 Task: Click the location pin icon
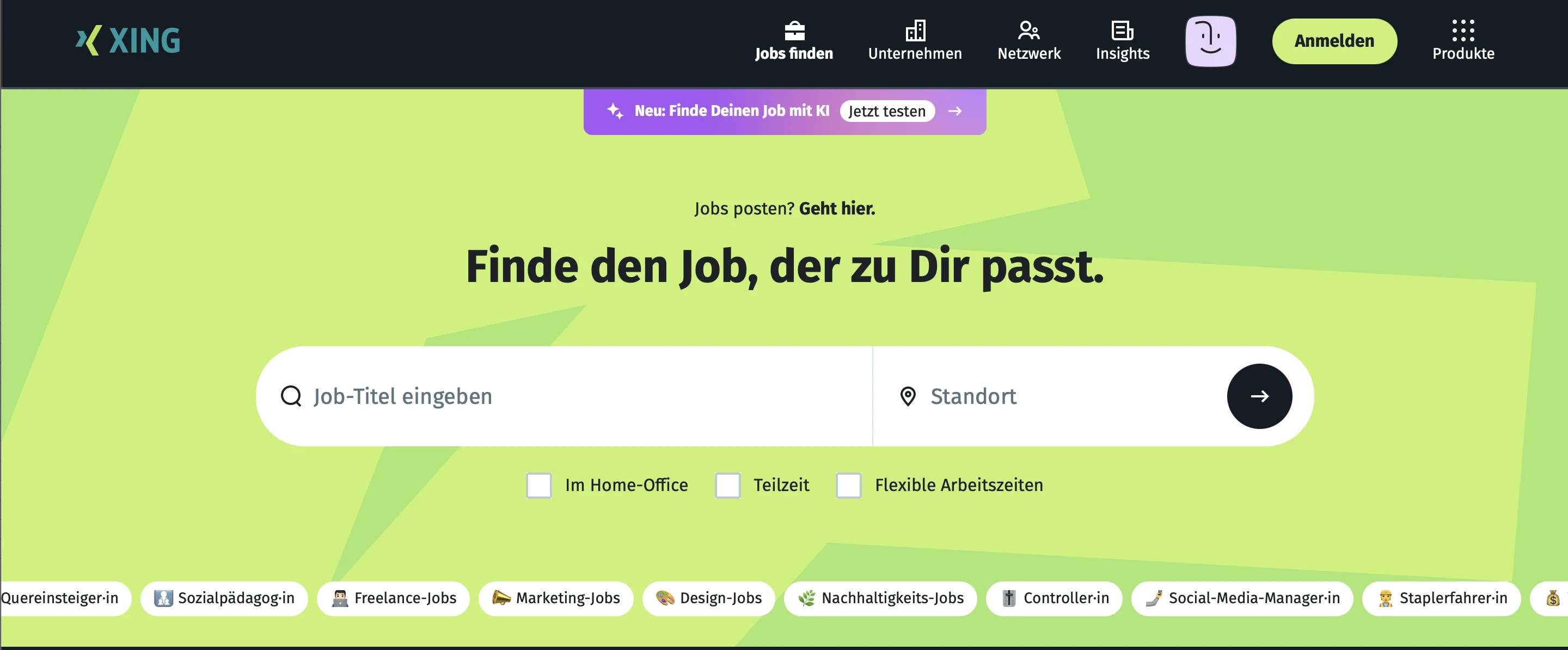tap(908, 396)
